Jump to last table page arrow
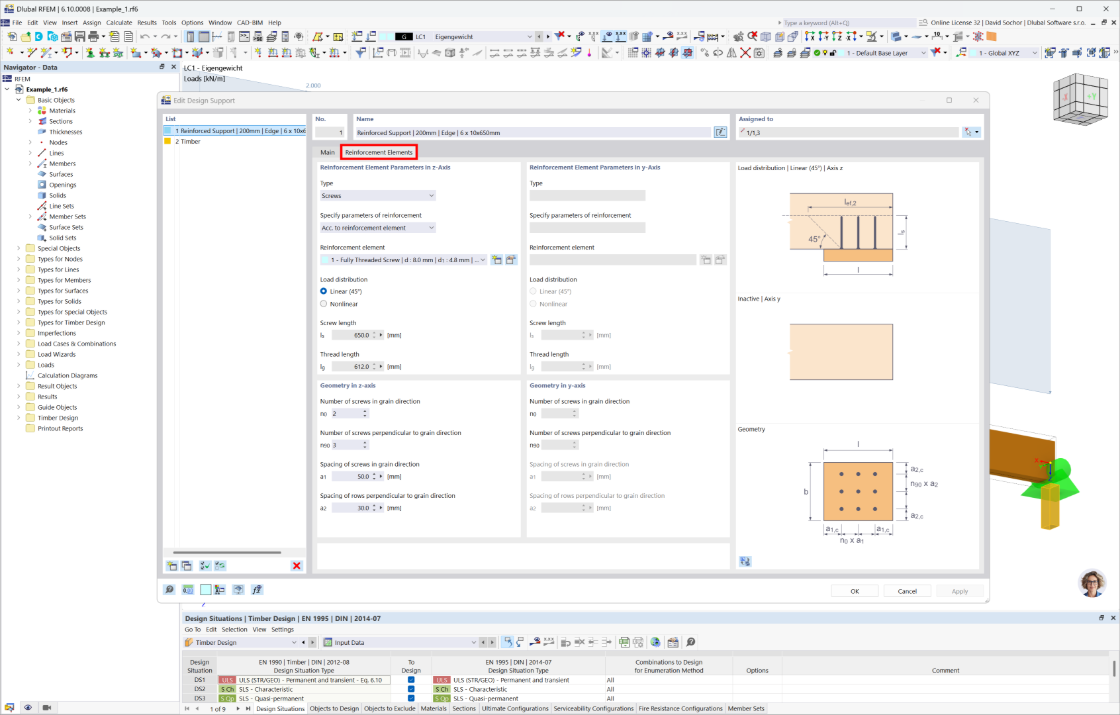 pos(248,709)
